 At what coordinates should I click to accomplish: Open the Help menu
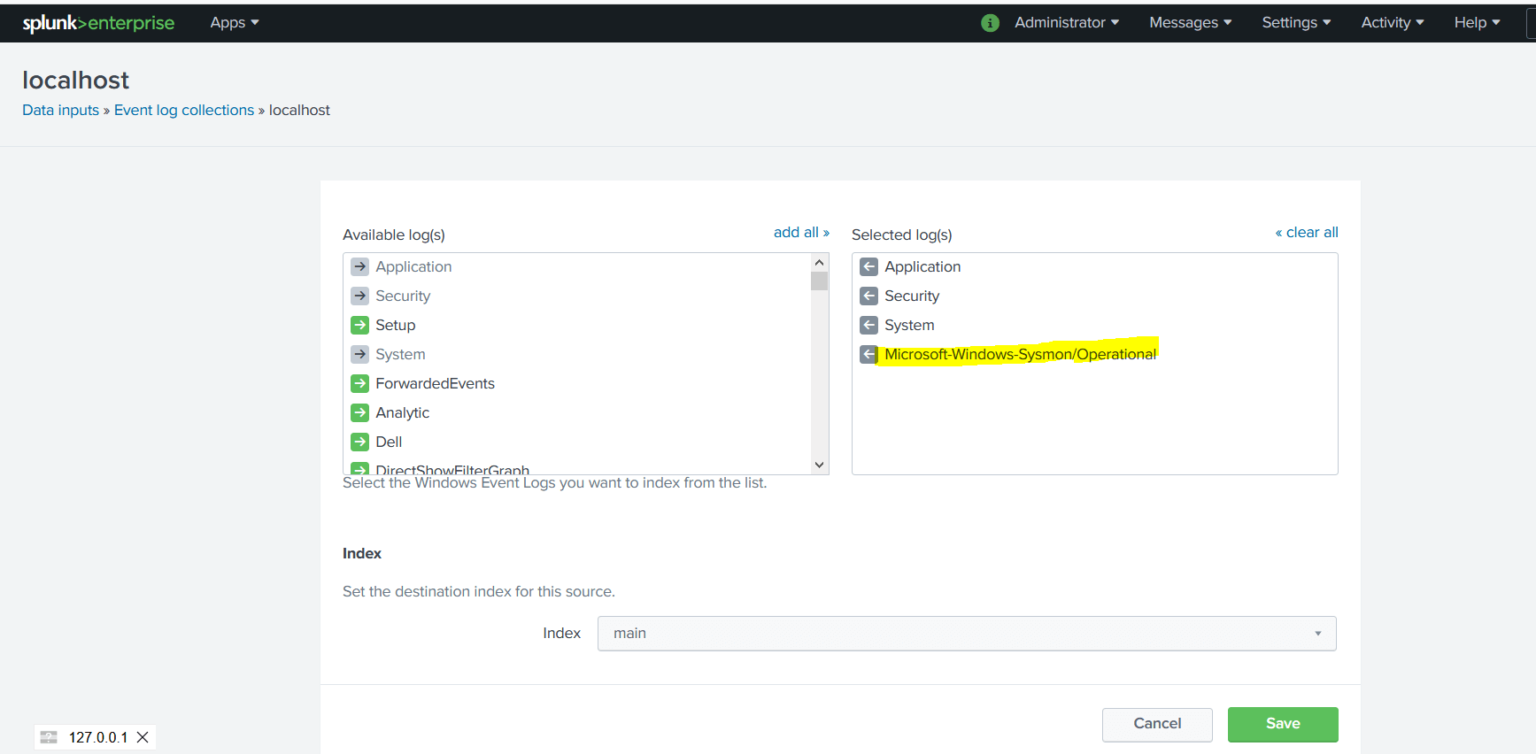pyautogui.click(x=1476, y=21)
